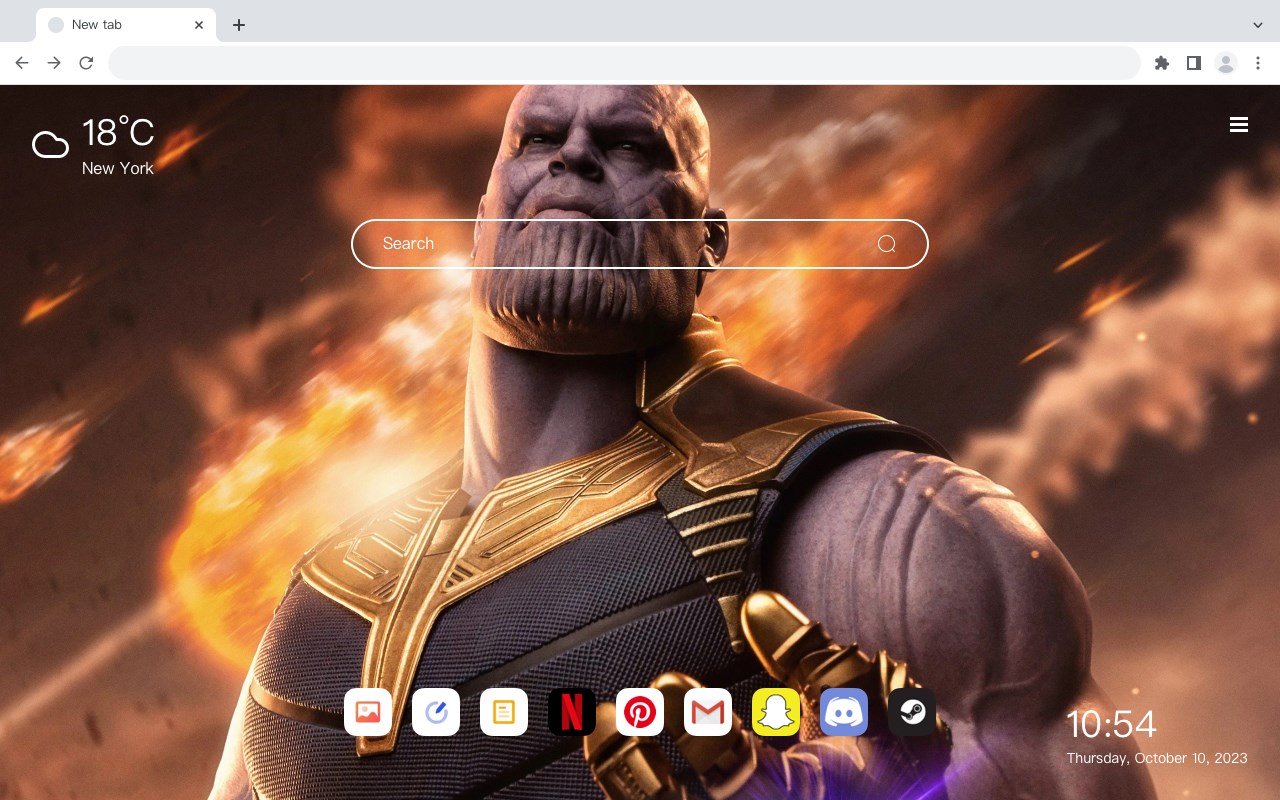Click the 18°C temperature reading
Image resolution: width=1280 pixels, height=800 pixels.
pos(118,133)
